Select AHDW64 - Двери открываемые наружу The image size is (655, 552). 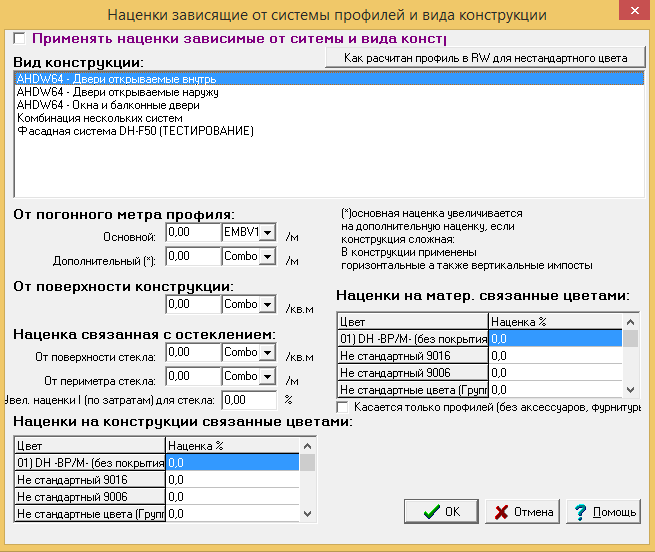[x=117, y=92]
